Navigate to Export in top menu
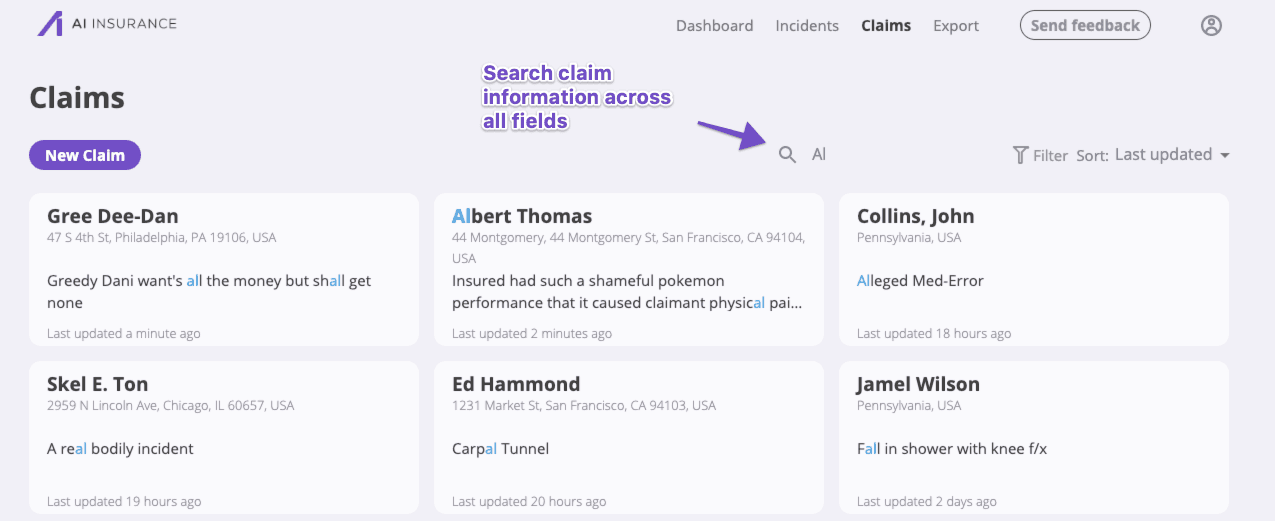The height and width of the screenshot is (521, 1275). [x=956, y=26]
